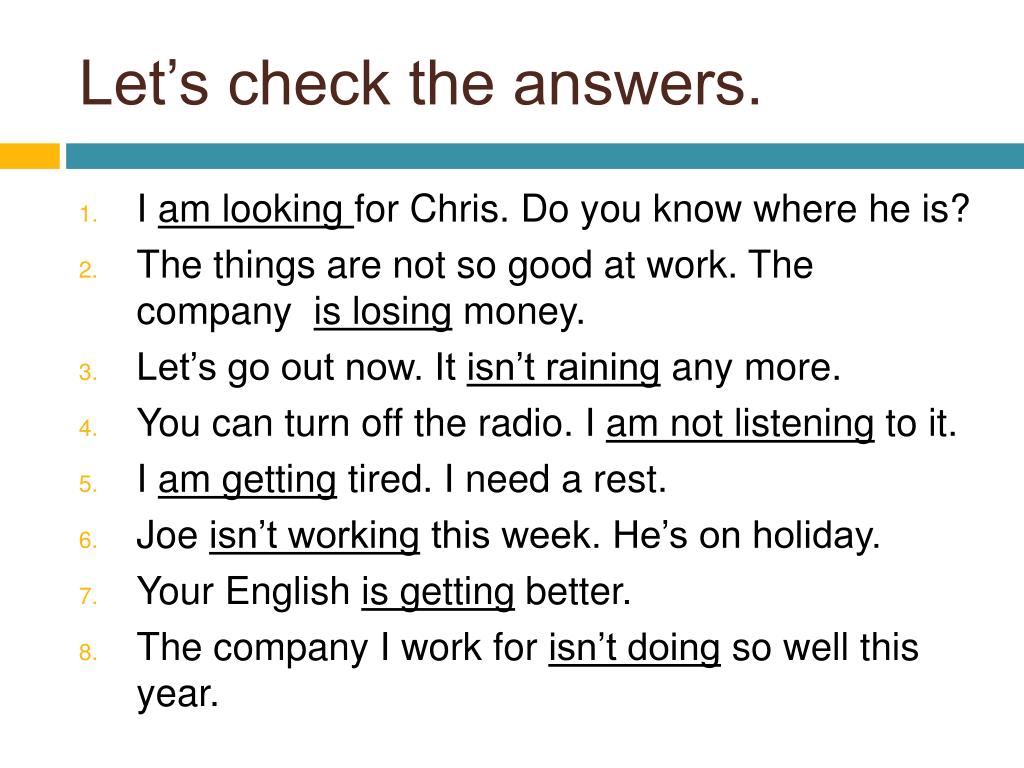Click the teal horizontal divider bar
This screenshot has height=768, width=1024.
tap(545, 156)
